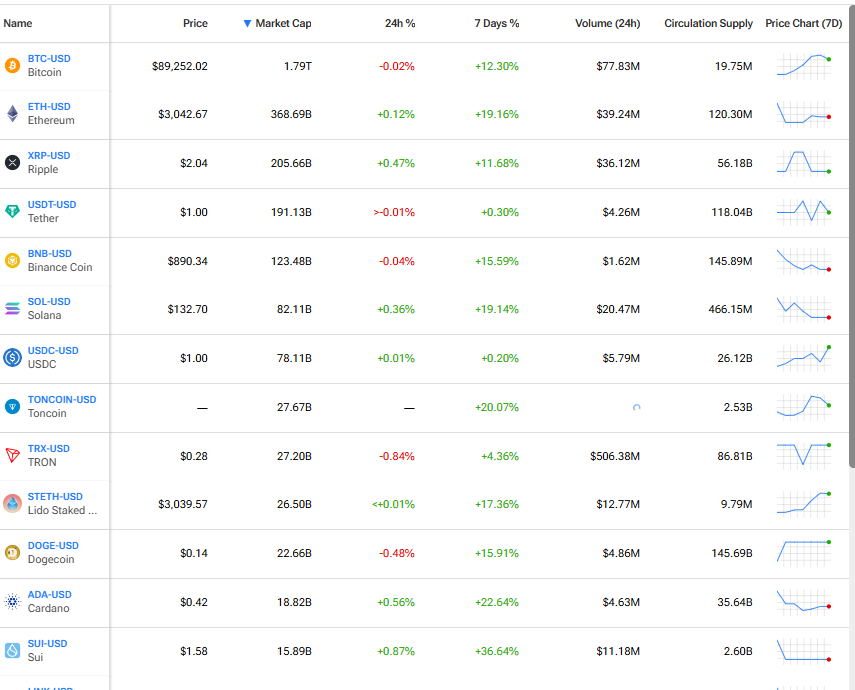Open the STETH-USD ticker link

click(55, 497)
